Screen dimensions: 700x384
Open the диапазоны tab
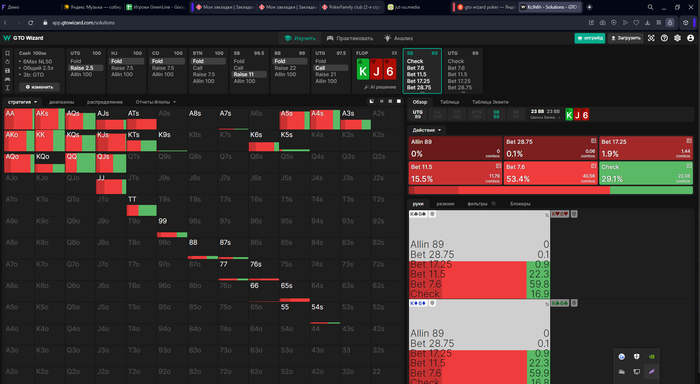62,102
